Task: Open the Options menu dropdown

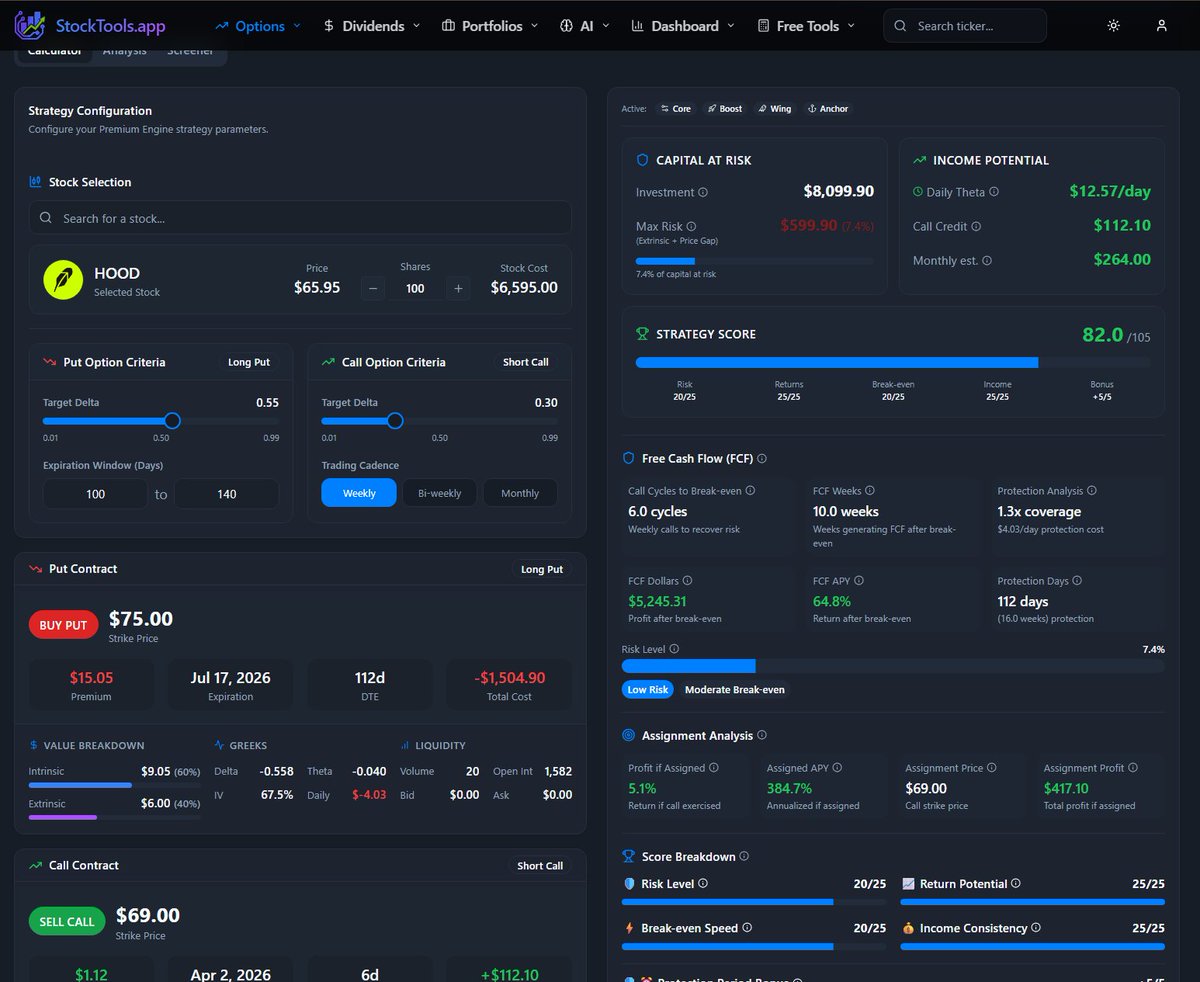Action: pyautogui.click(x=256, y=25)
